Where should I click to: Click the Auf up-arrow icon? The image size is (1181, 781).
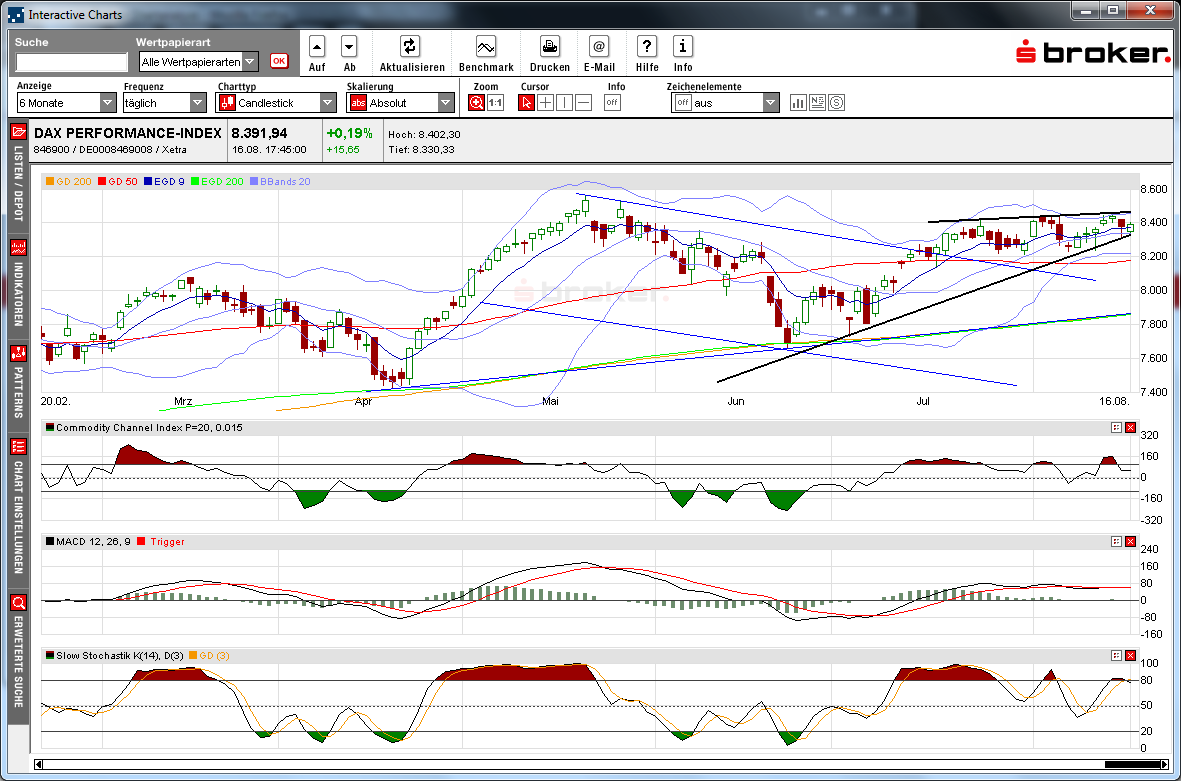(317, 47)
